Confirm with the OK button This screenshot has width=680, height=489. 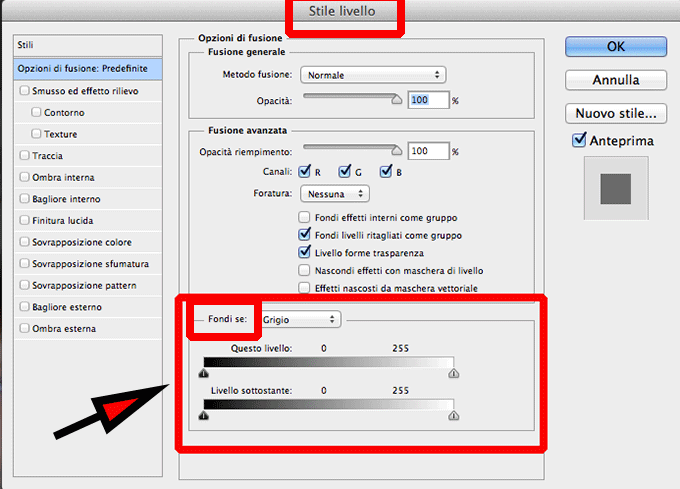[x=616, y=46]
